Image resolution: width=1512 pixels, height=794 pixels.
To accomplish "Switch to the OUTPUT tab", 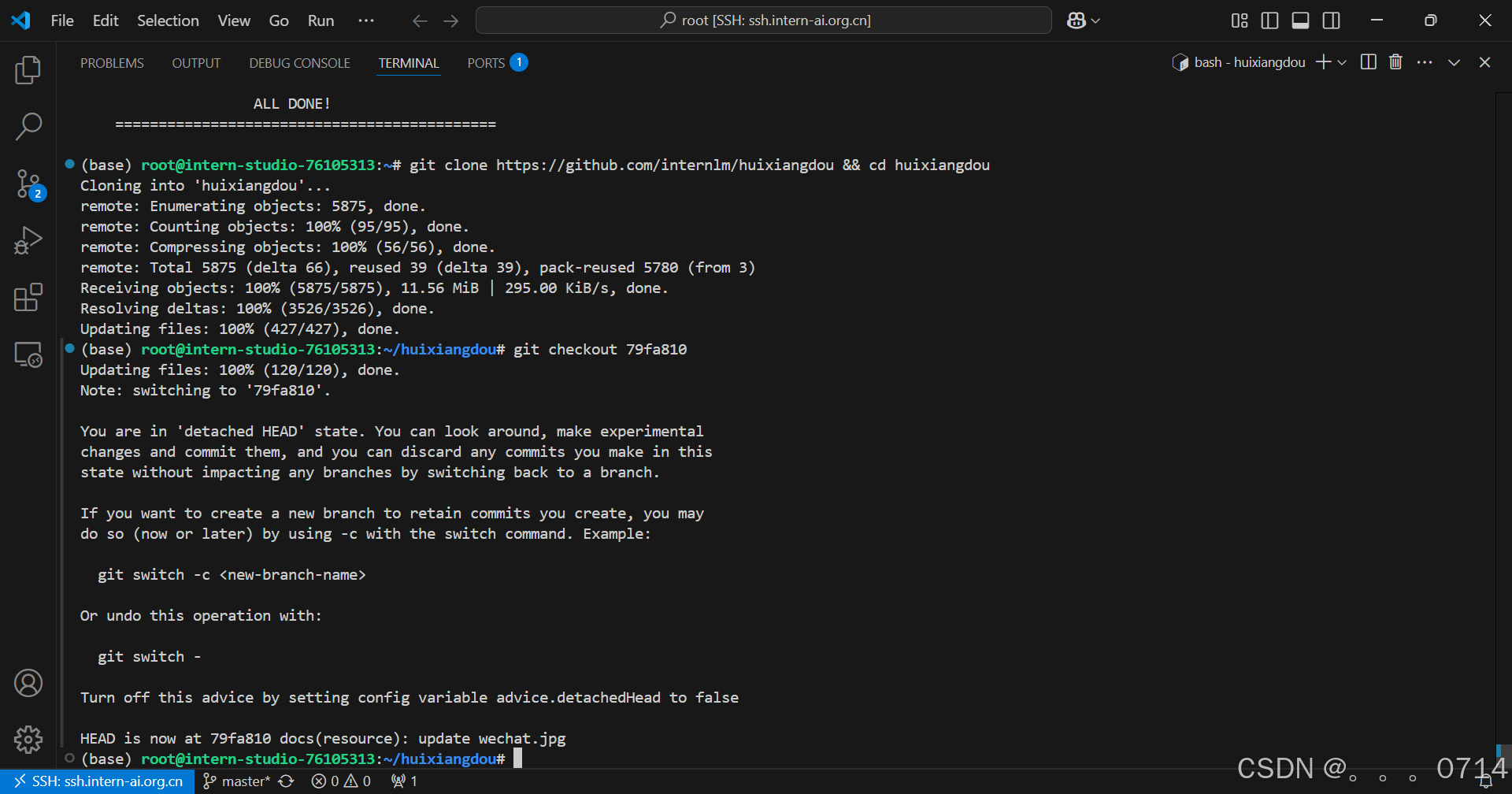I will pyautogui.click(x=196, y=63).
